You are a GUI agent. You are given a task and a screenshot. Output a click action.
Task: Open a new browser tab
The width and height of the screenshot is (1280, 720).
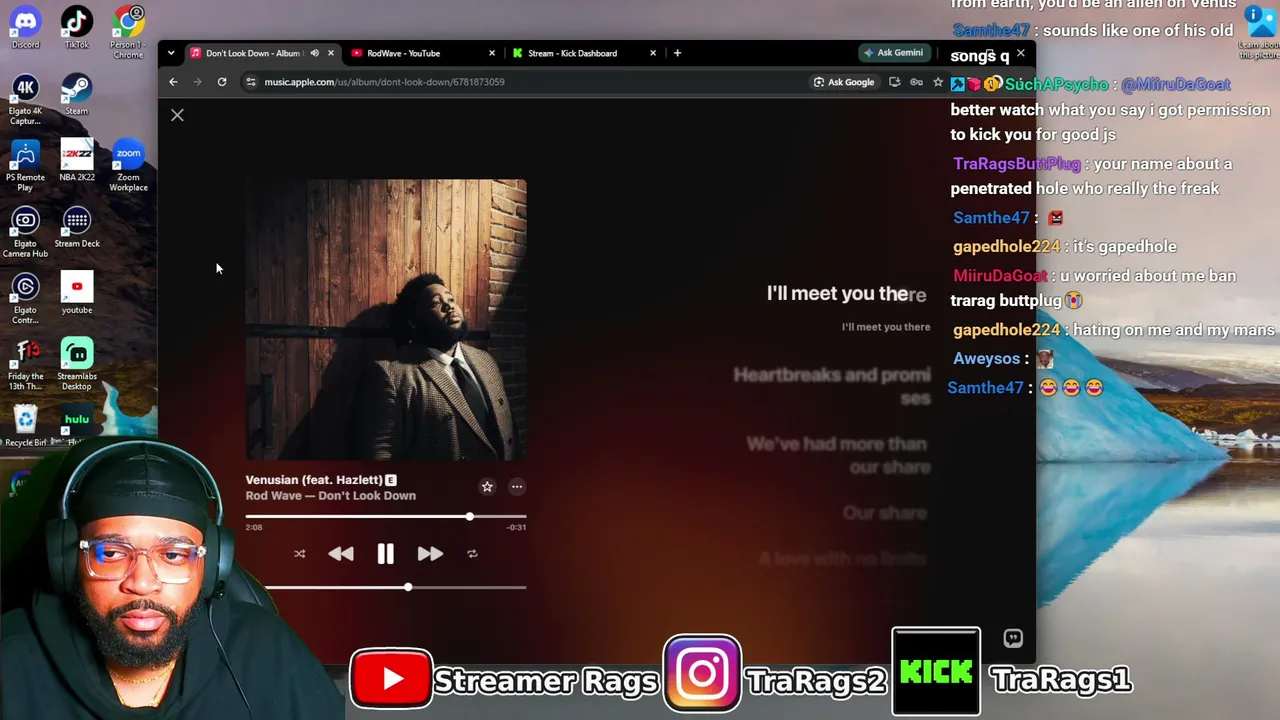tap(677, 53)
